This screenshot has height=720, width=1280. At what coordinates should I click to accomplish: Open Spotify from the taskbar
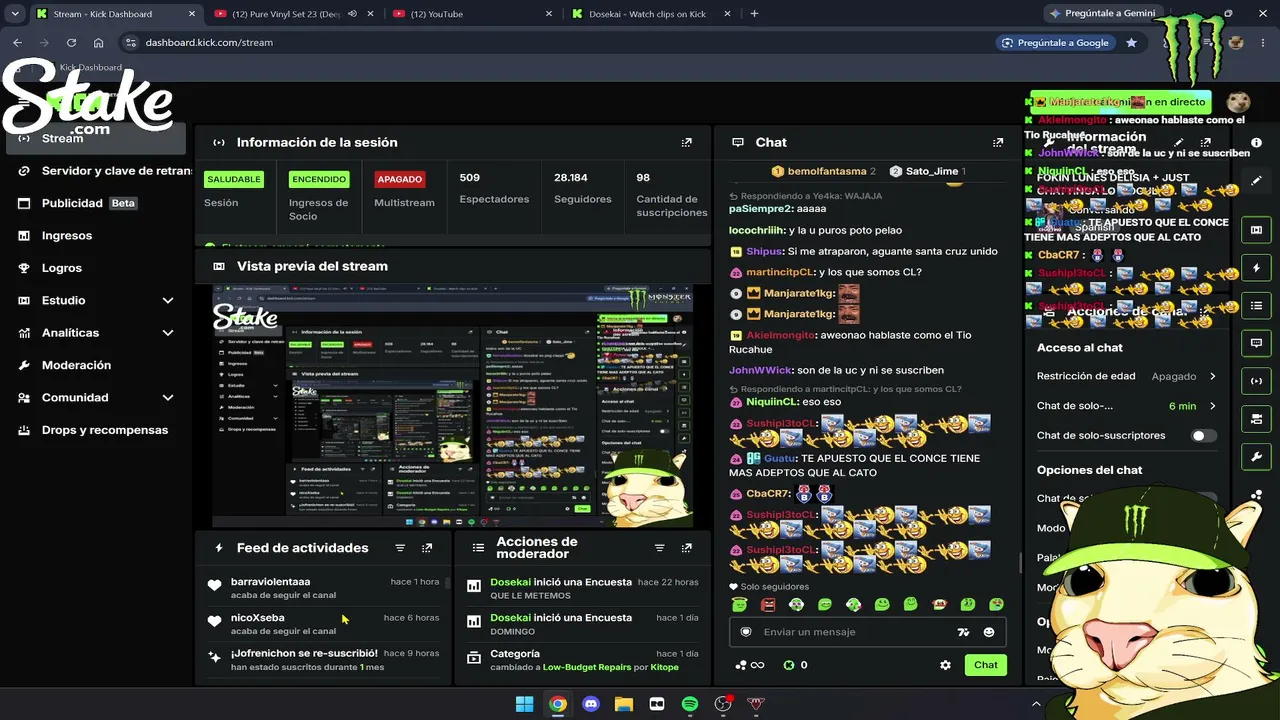point(690,704)
